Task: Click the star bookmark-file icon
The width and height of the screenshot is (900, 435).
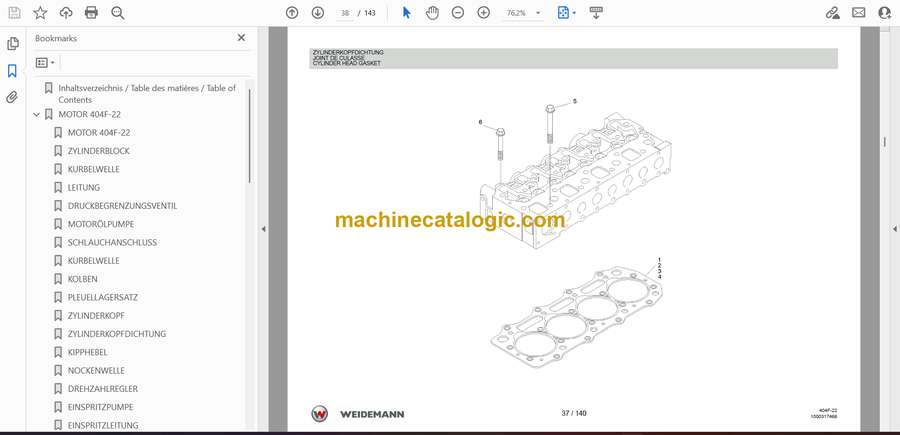Action: pyautogui.click(x=40, y=13)
